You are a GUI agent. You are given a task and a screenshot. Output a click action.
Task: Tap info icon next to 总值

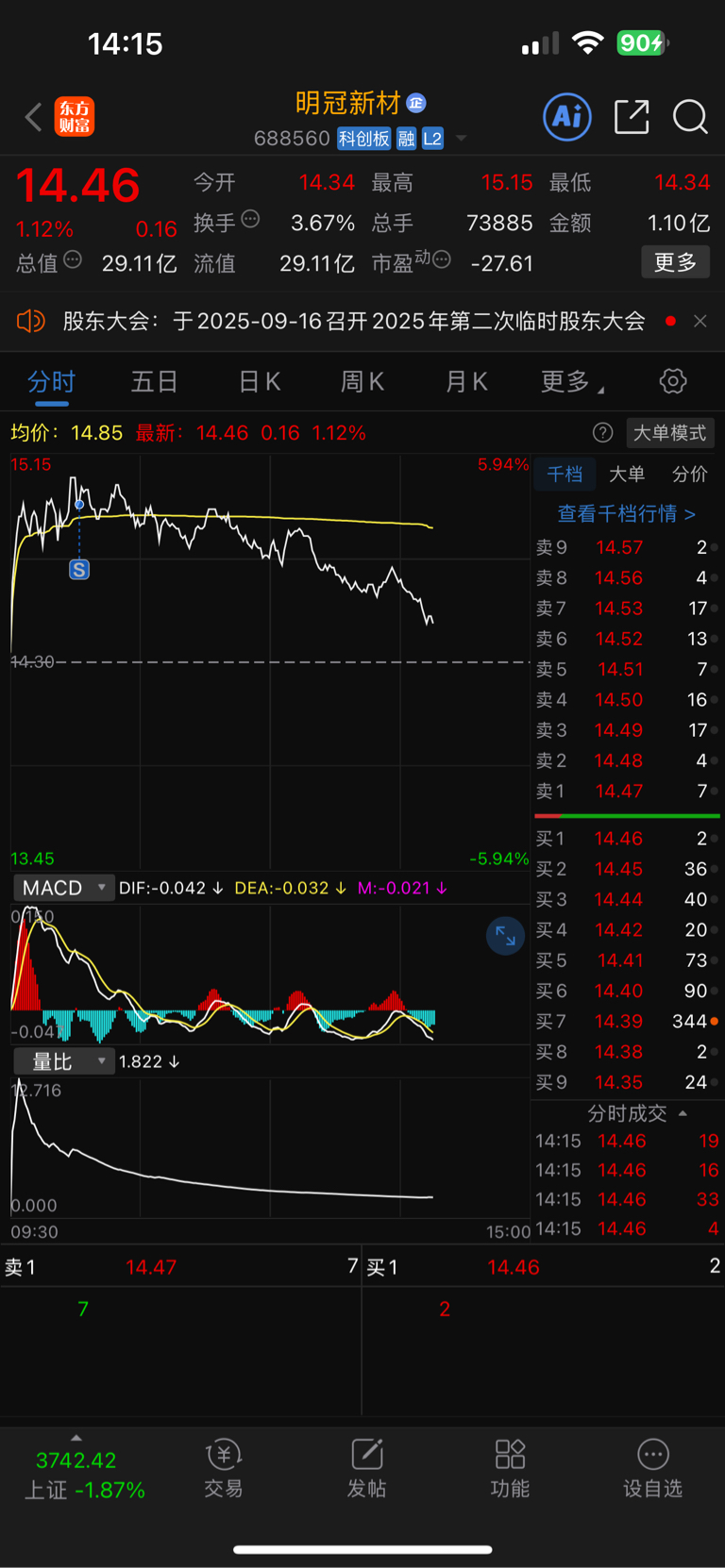point(73,259)
